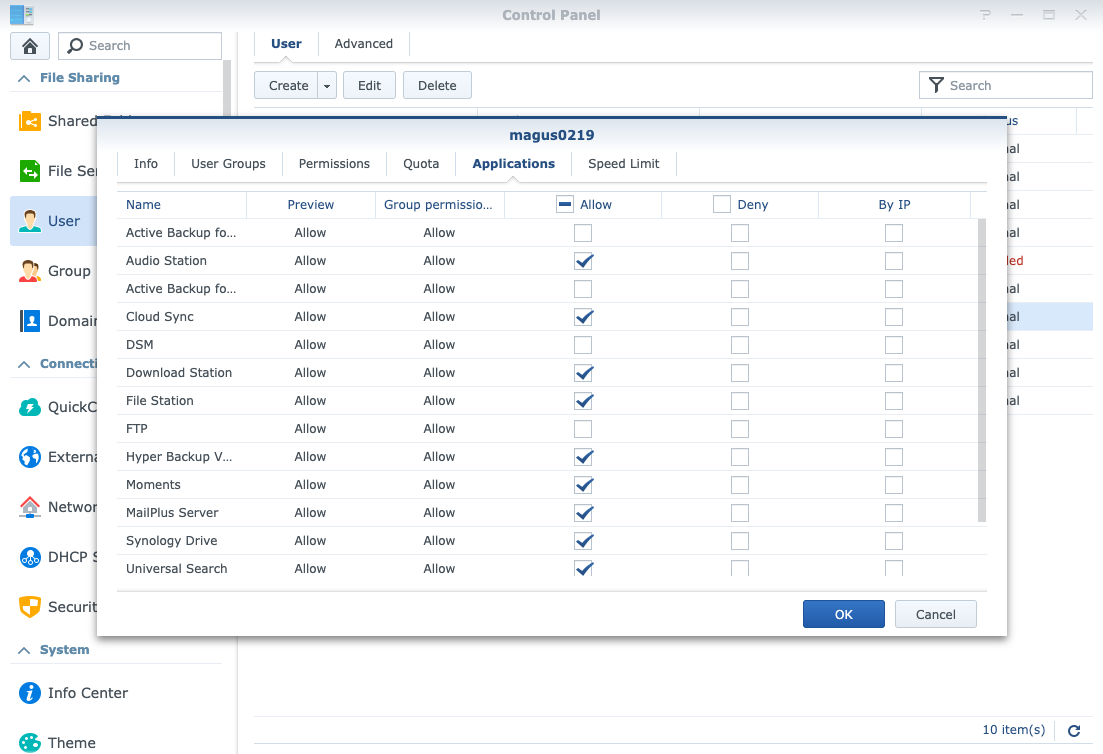Viewport: 1103px width, 754px height.
Task: Open the Speed Limit tab
Action: coord(624,164)
